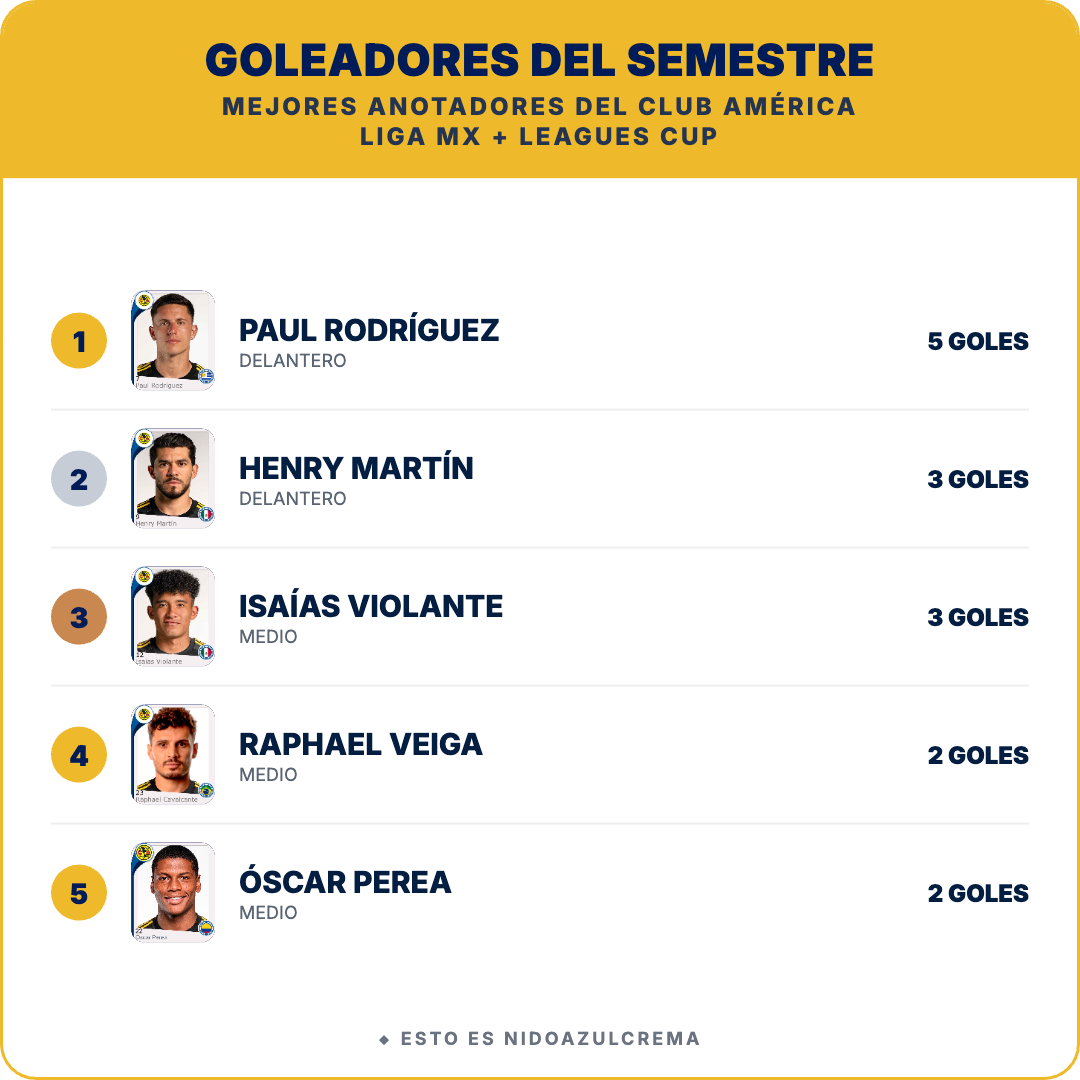Viewport: 1080px width, 1080px height.
Task: Click the gold rank 1 badge
Action: [x=79, y=341]
